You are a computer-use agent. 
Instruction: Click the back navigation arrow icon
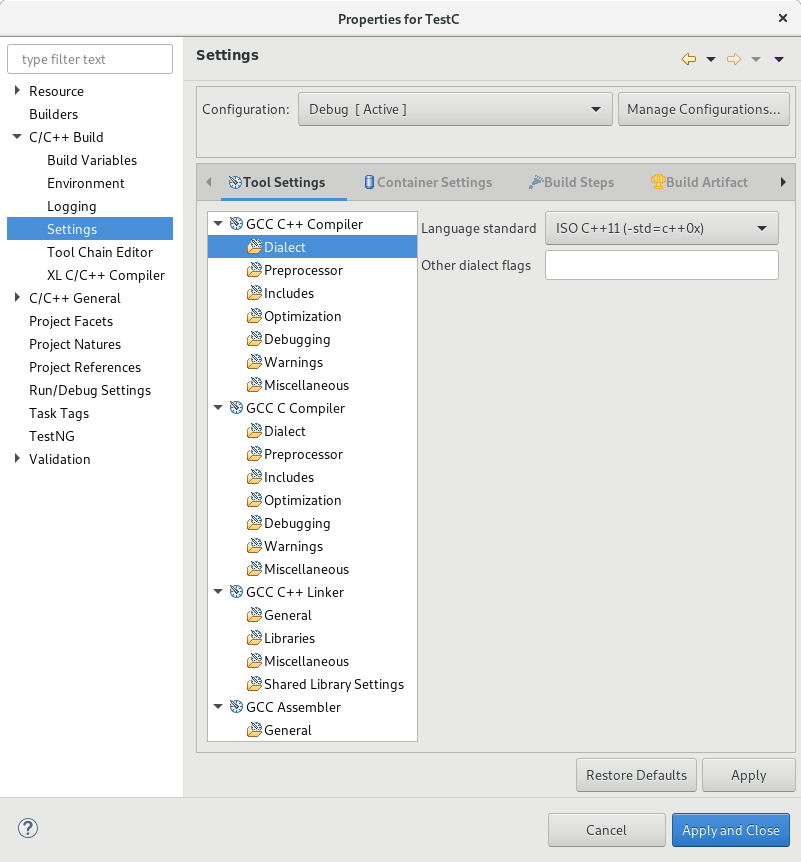(688, 59)
